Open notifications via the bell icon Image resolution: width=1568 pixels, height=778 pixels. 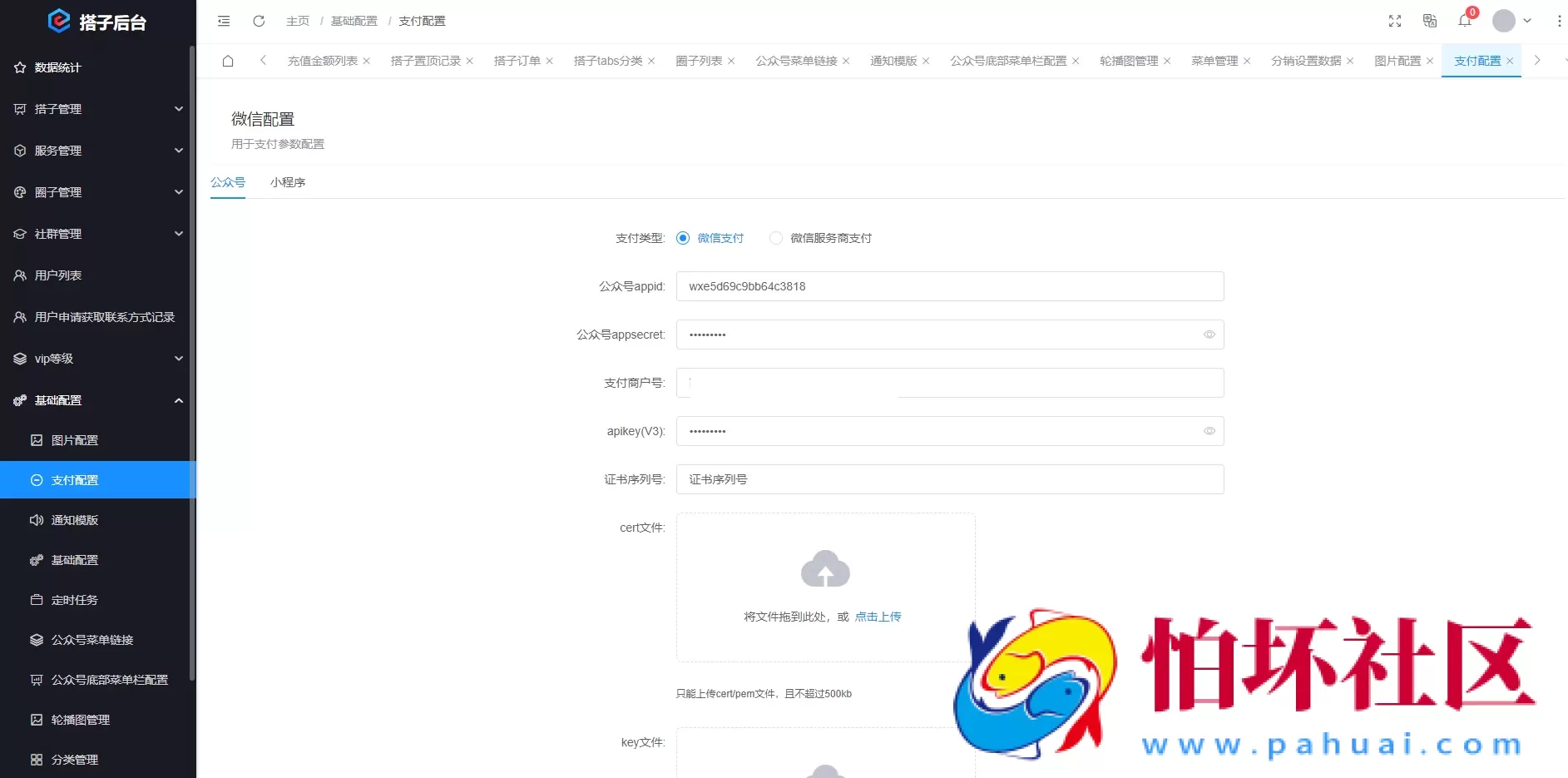point(1466,21)
